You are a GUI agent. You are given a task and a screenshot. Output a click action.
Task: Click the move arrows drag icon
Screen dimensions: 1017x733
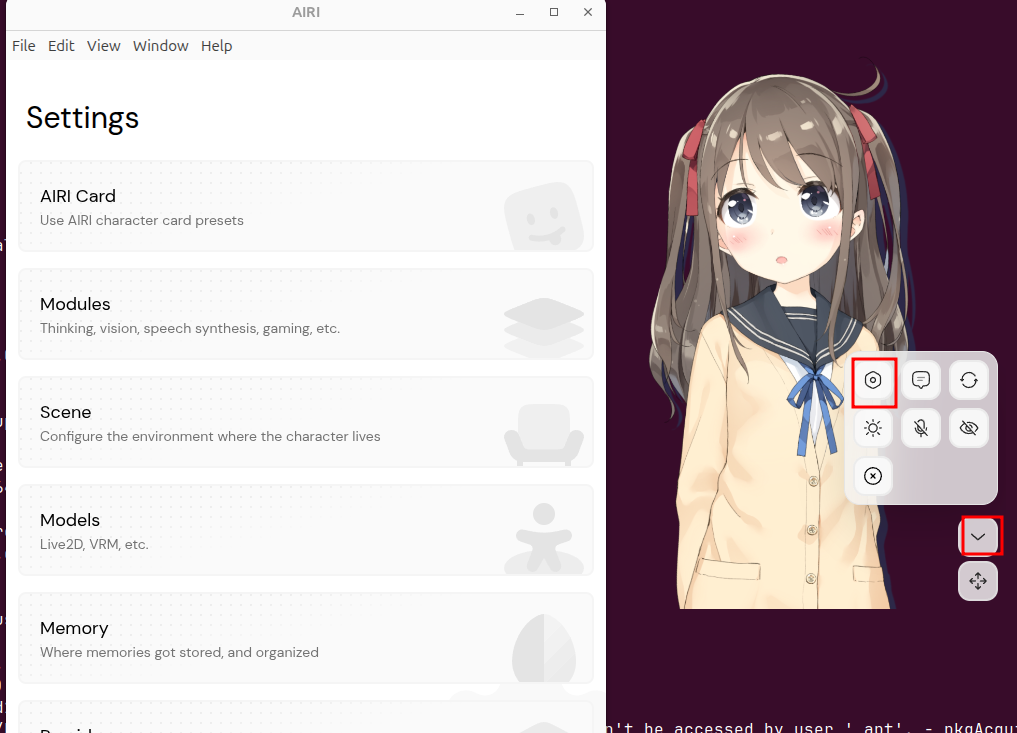point(978,581)
